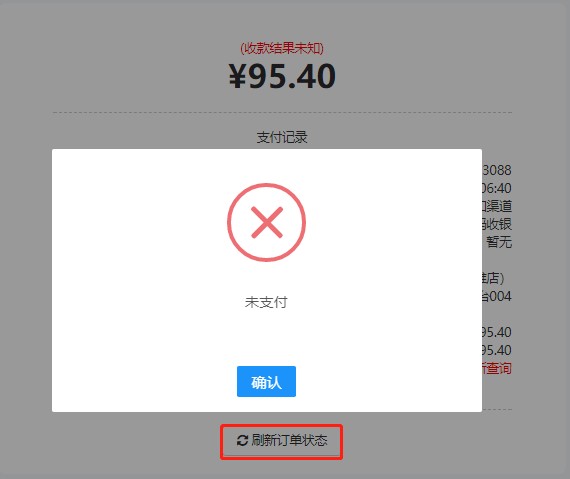The image size is (570, 479).
Task: Click the ¥95.40 amount heading
Action: click(282, 76)
